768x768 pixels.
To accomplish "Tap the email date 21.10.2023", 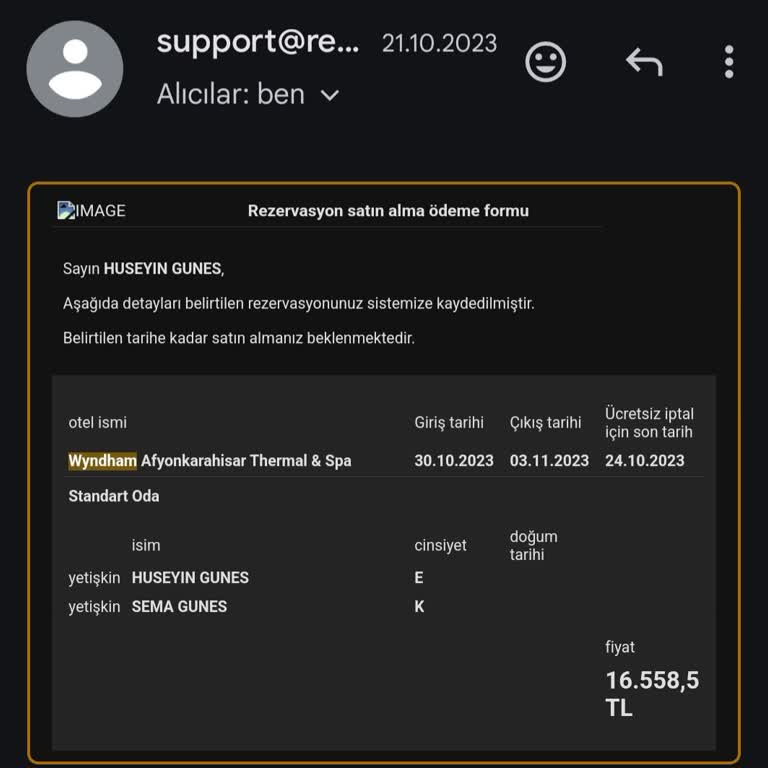I will pyautogui.click(x=439, y=43).
